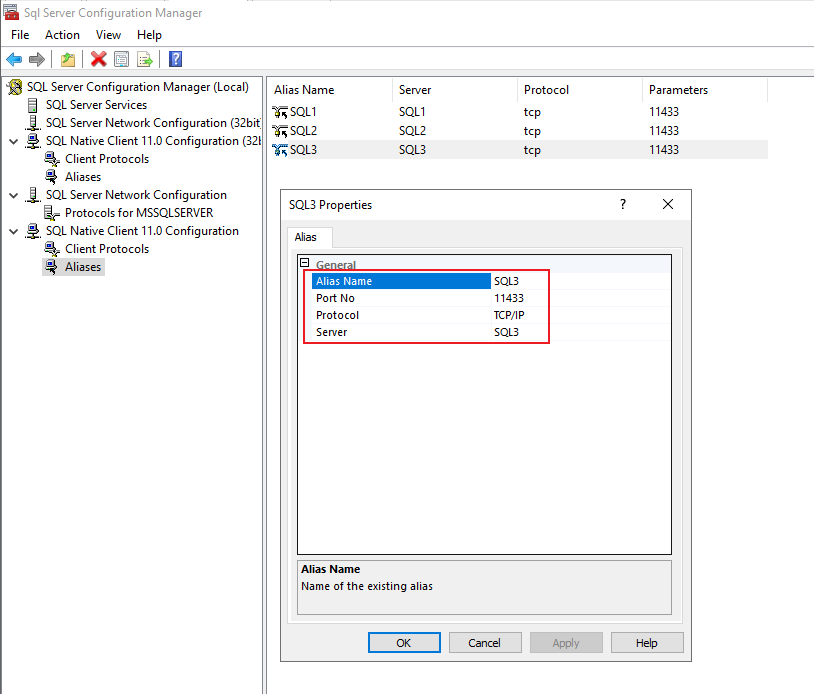This screenshot has width=814, height=694.
Task: Select Protocols for MSSQLSERVER in the tree
Action: click(139, 213)
